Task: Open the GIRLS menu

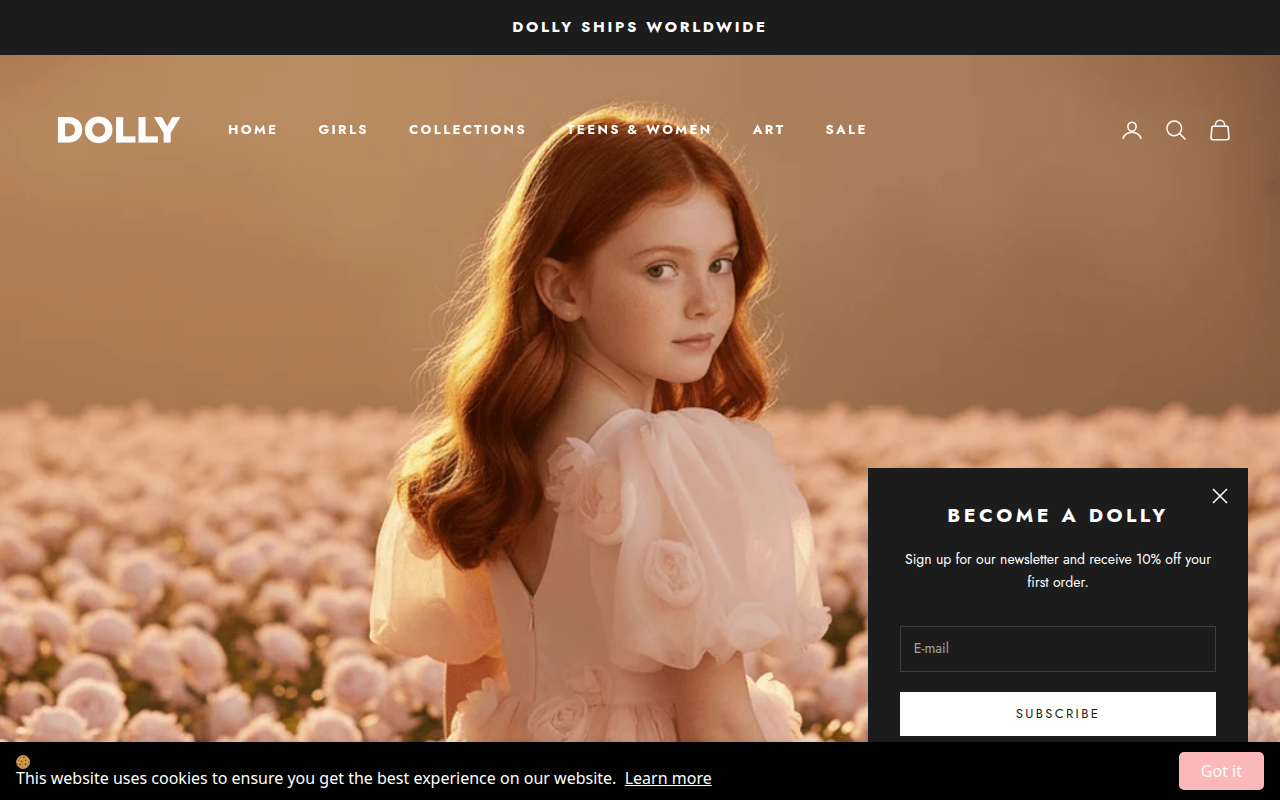Action: click(343, 130)
